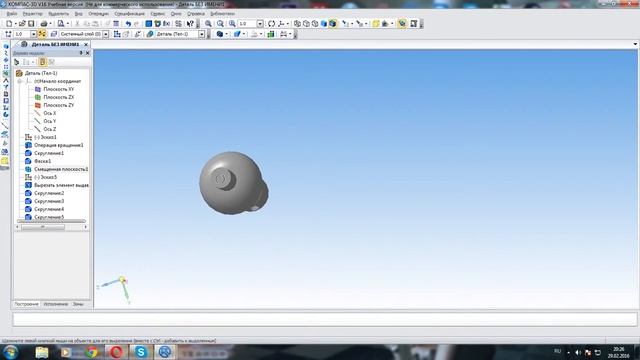This screenshot has height=360, width=640.
Task: Select Вырезать элемент выдавливания in the tree
Action: coord(61,185)
